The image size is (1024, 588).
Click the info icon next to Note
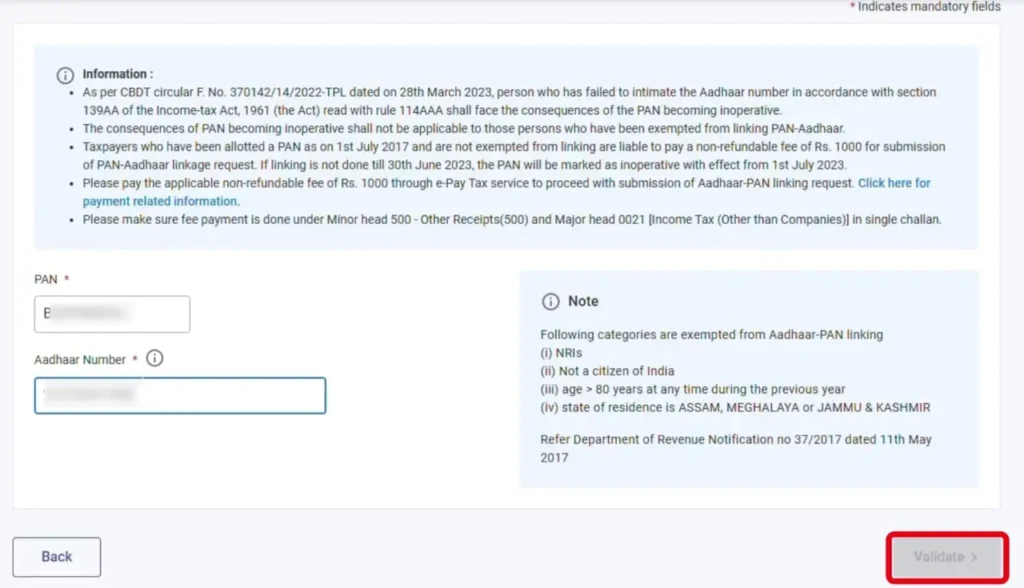(550, 301)
